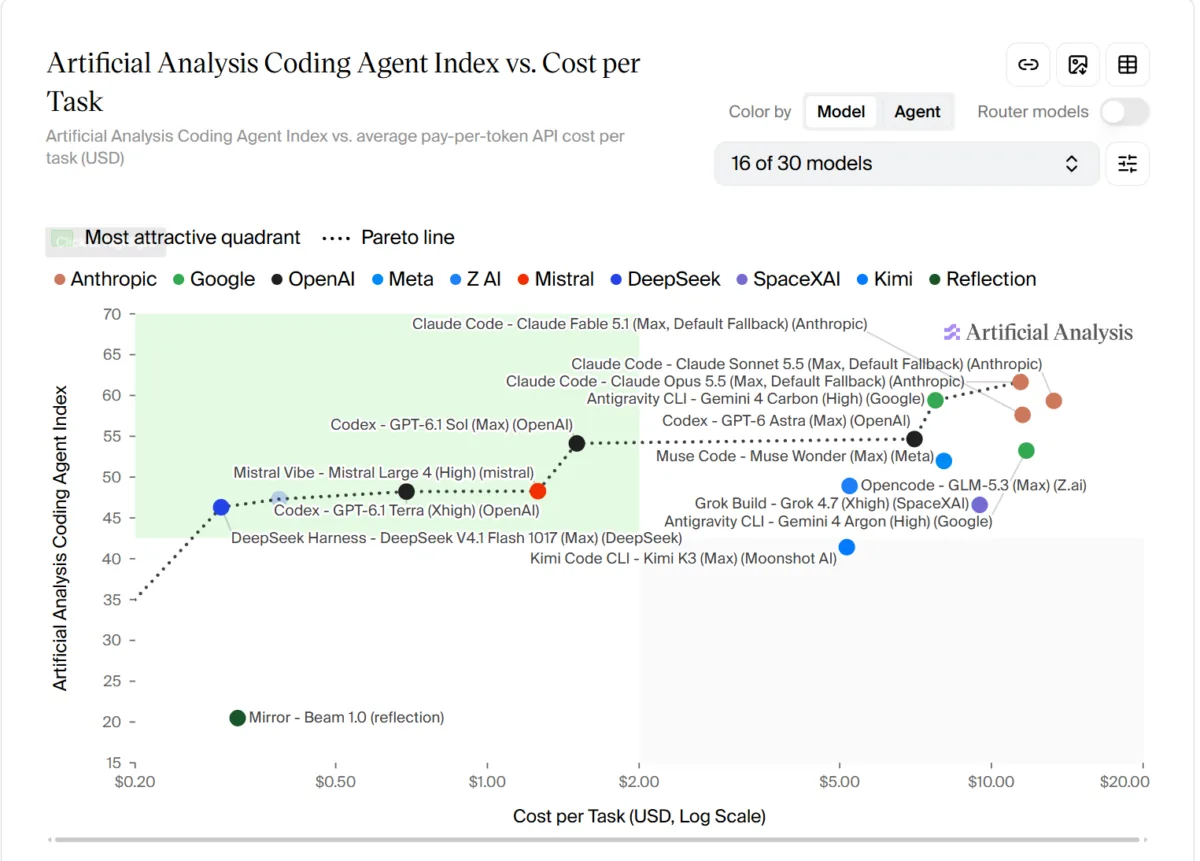Toggle the OpenAI legend entry

pos(313,279)
